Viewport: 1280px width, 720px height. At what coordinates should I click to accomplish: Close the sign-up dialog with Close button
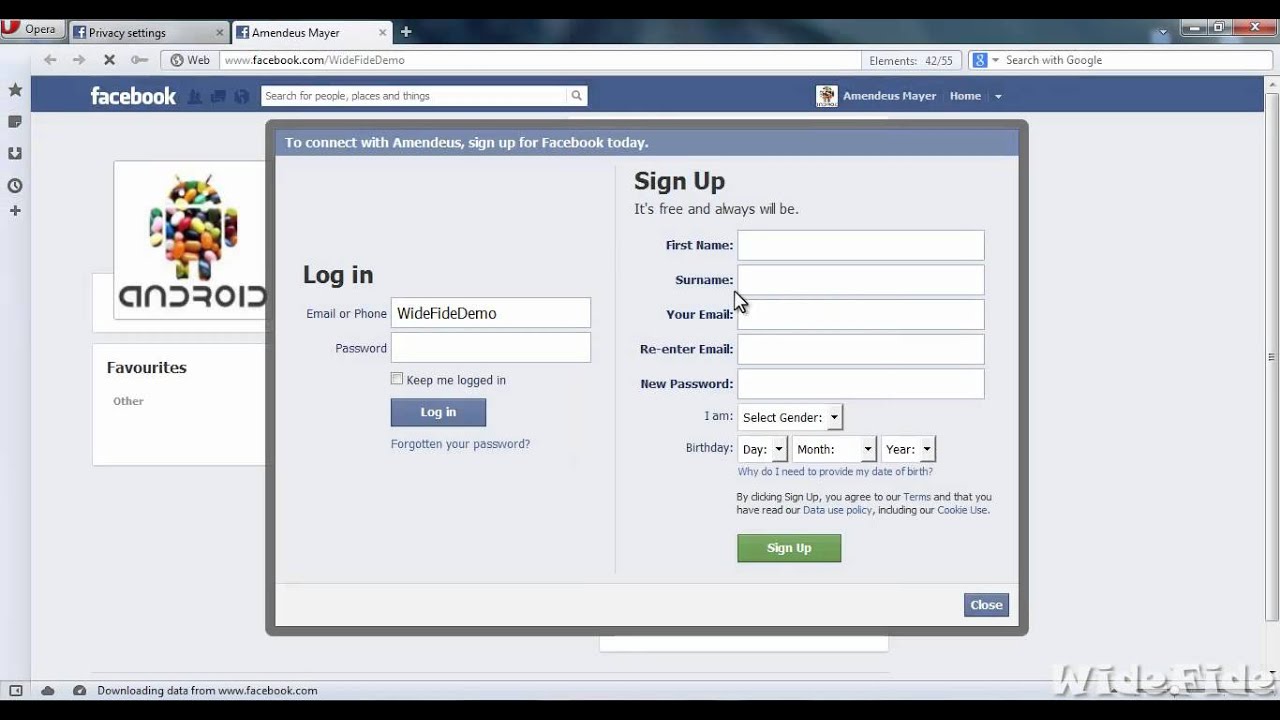(x=986, y=605)
